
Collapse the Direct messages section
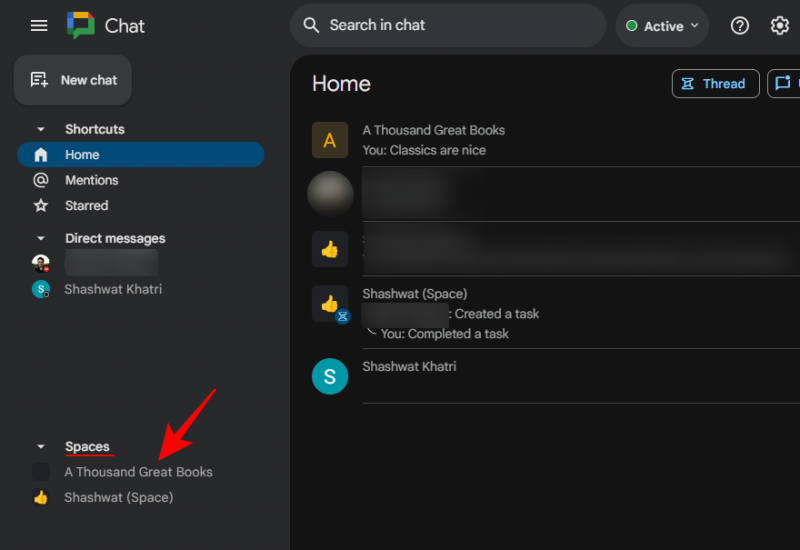tap(41, 238)
